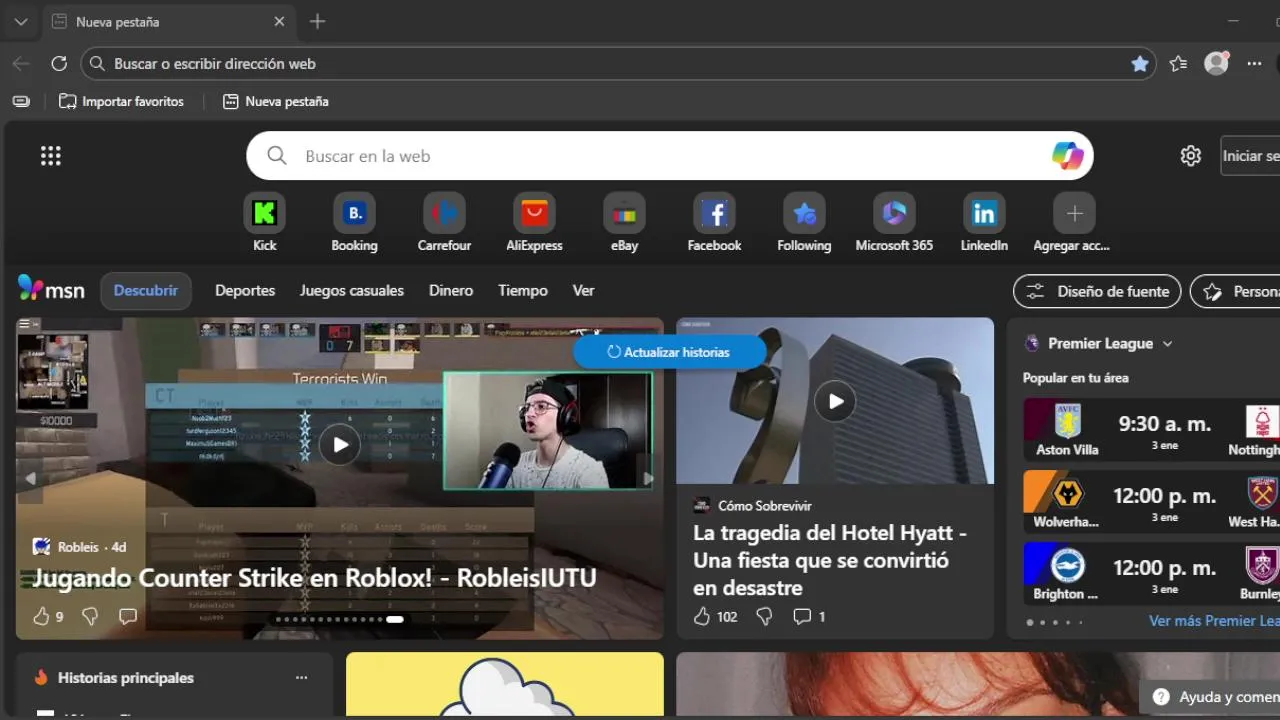
Task: Open the apps grid launcher icon
Action: coord(51,156)
